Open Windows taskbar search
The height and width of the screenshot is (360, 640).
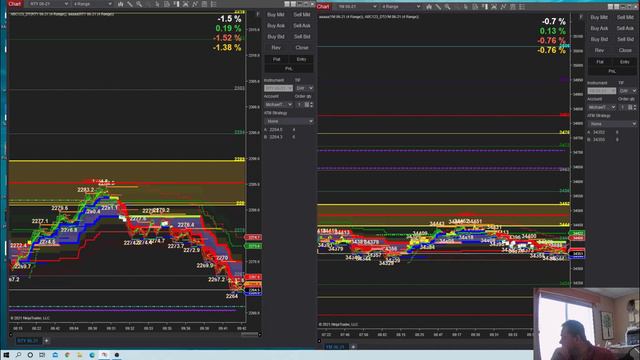(18, 355)
